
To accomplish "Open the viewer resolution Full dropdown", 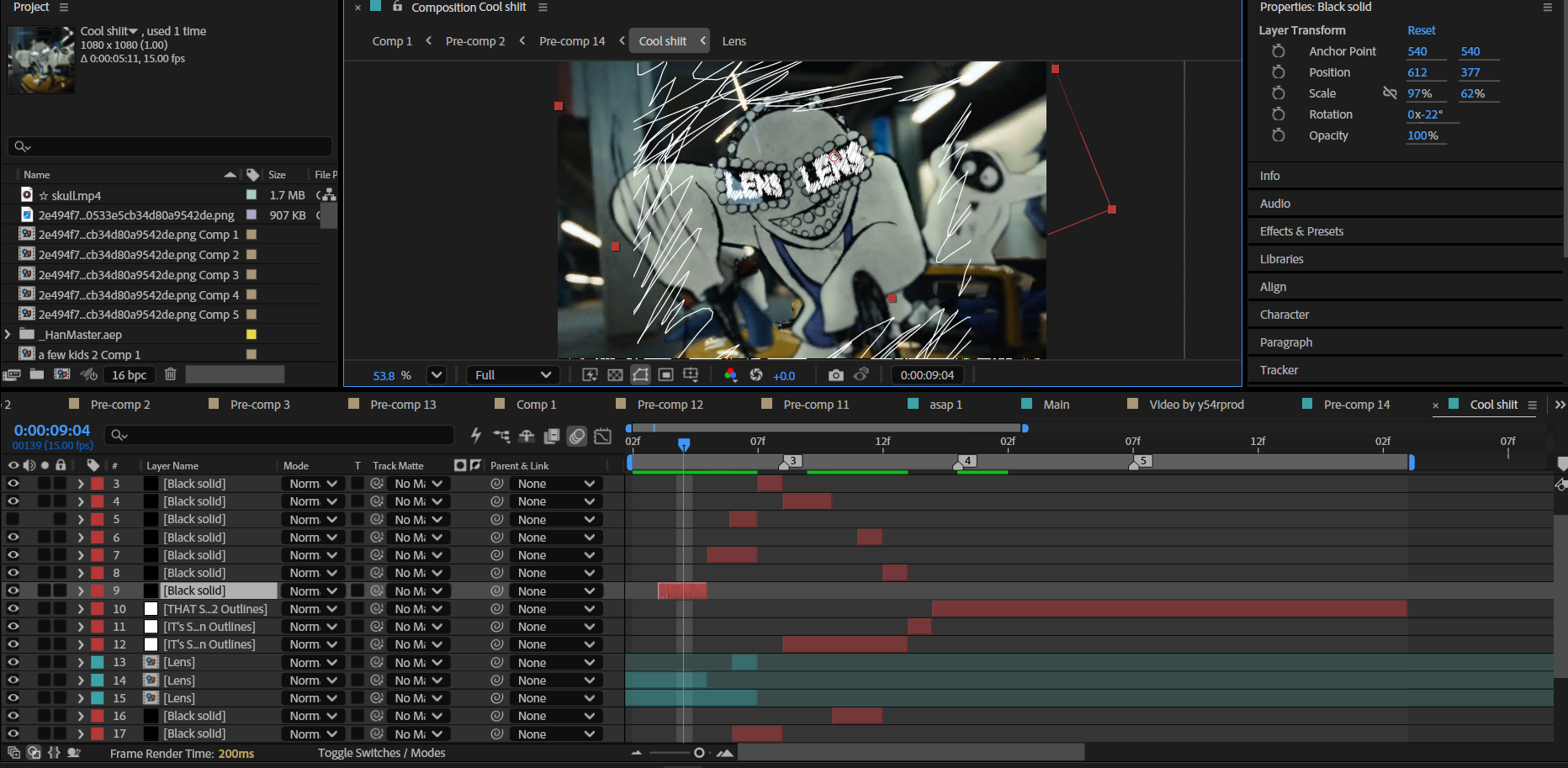I will click(x=512, y=375).
